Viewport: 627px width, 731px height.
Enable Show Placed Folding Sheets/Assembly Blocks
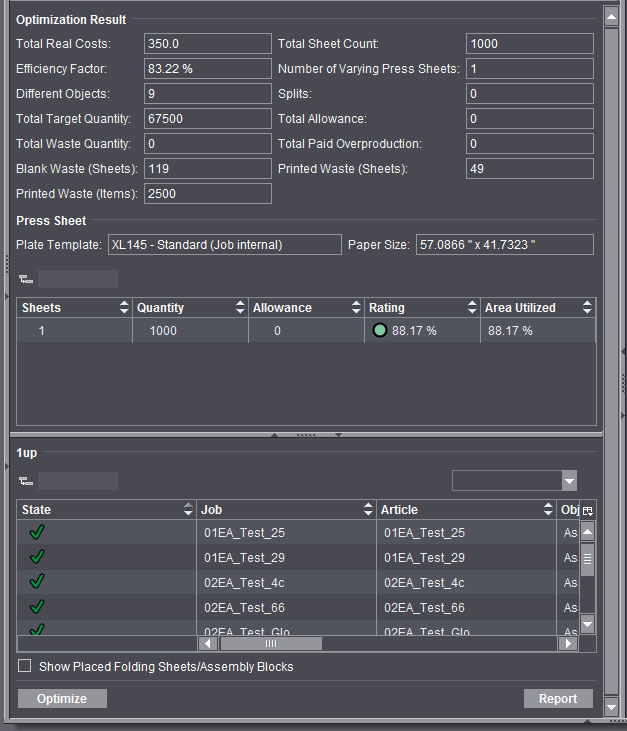pos(25,666)
